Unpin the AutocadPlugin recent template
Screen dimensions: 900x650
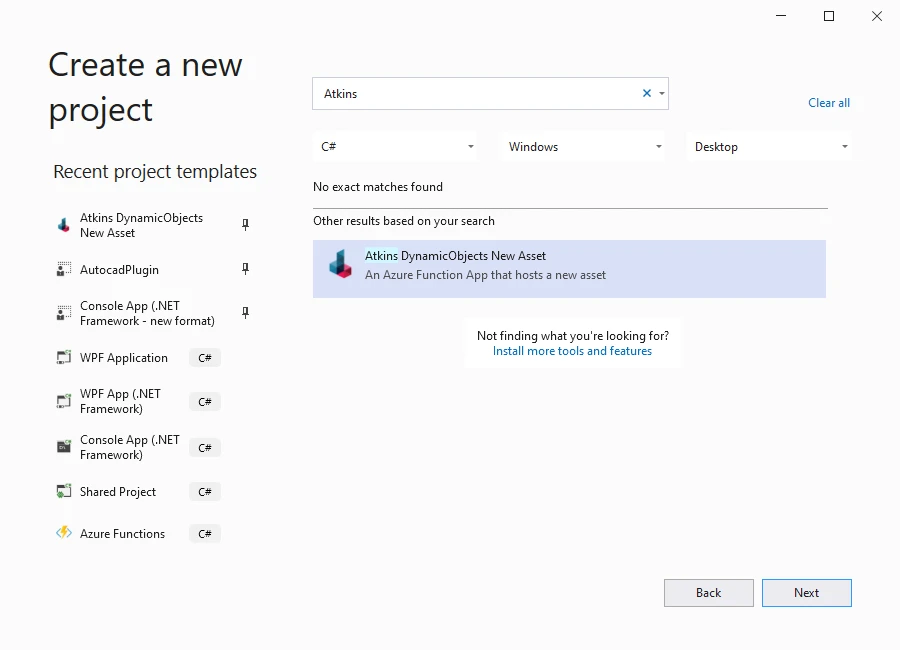click(x=245, y=269)
